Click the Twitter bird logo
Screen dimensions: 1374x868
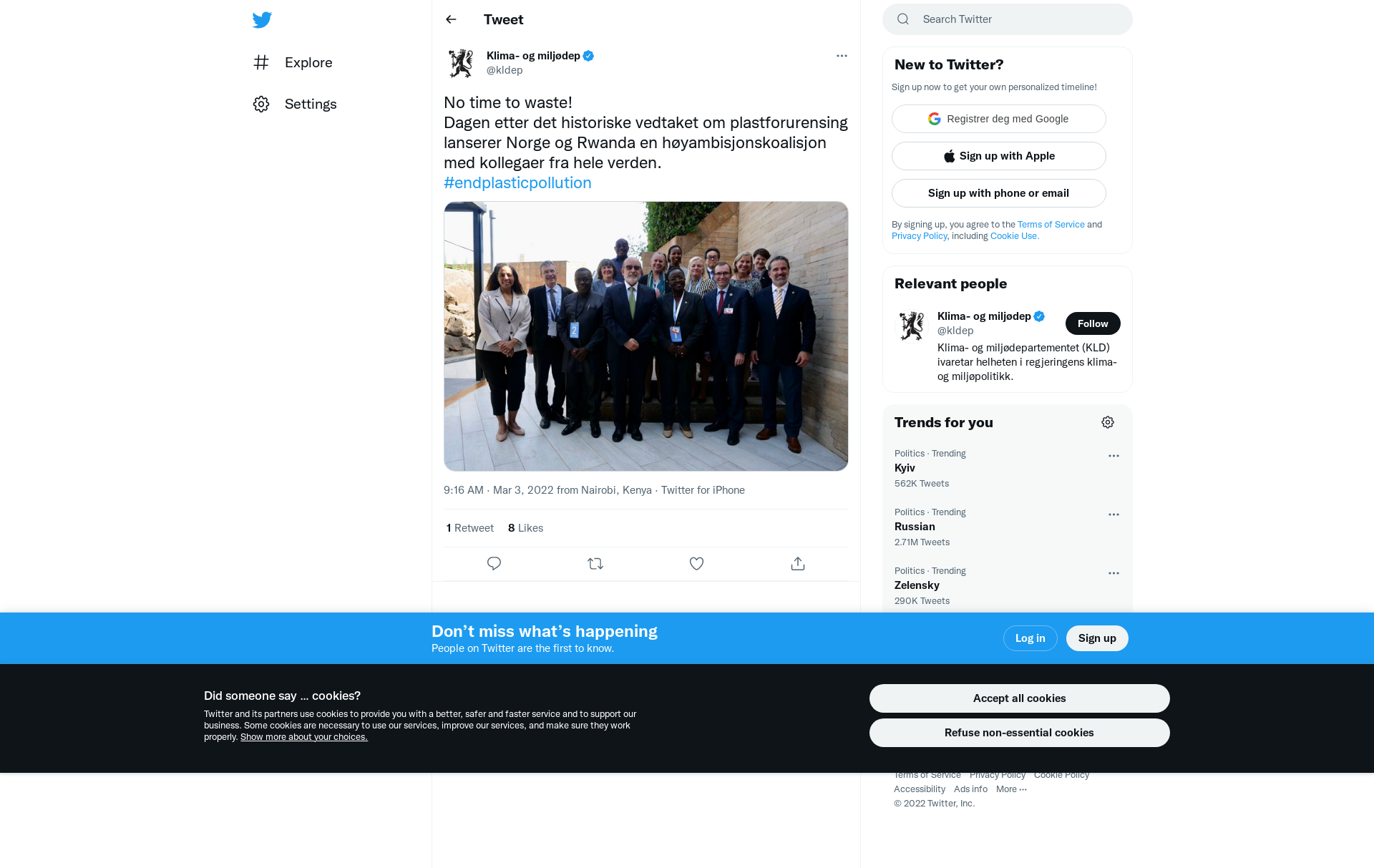[262, 20]
